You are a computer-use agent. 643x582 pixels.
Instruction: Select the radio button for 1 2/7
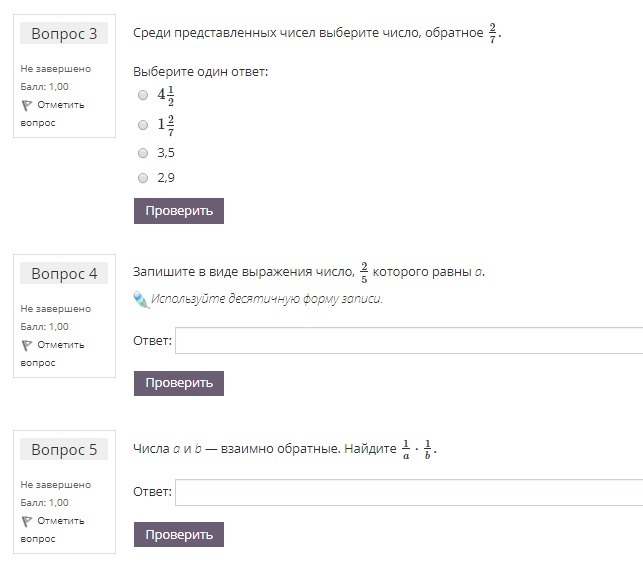143,125
